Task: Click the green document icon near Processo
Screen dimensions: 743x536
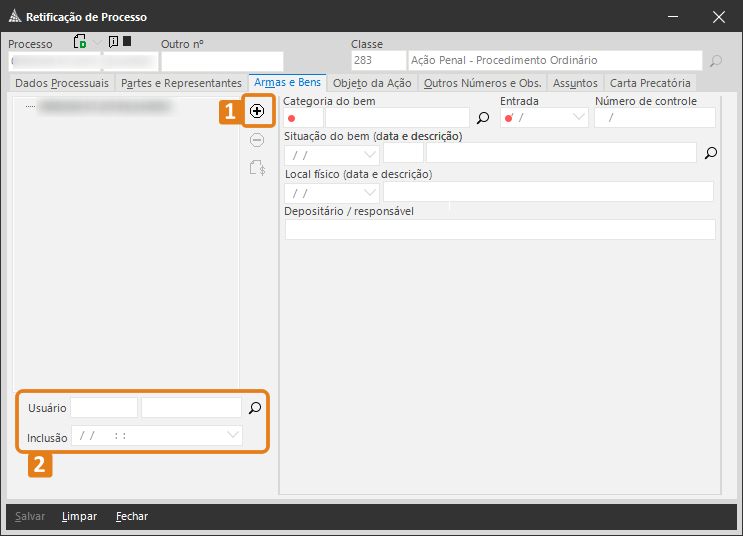Action: pos(80,42)
